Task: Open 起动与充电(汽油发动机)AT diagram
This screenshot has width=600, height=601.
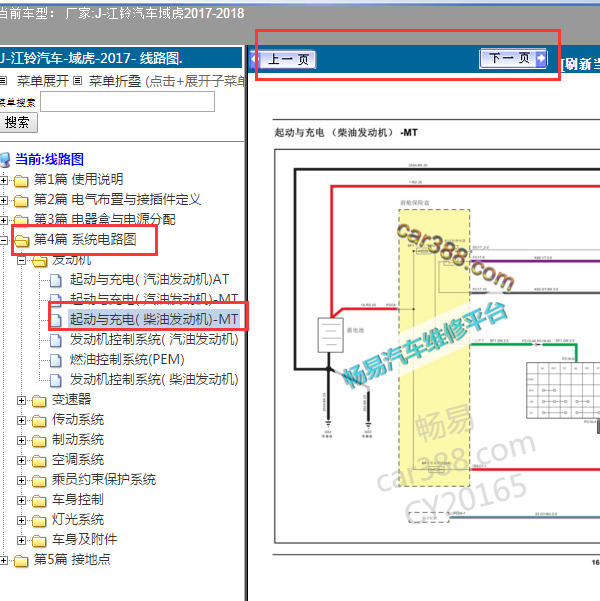Action: click(x=149, y=279)
